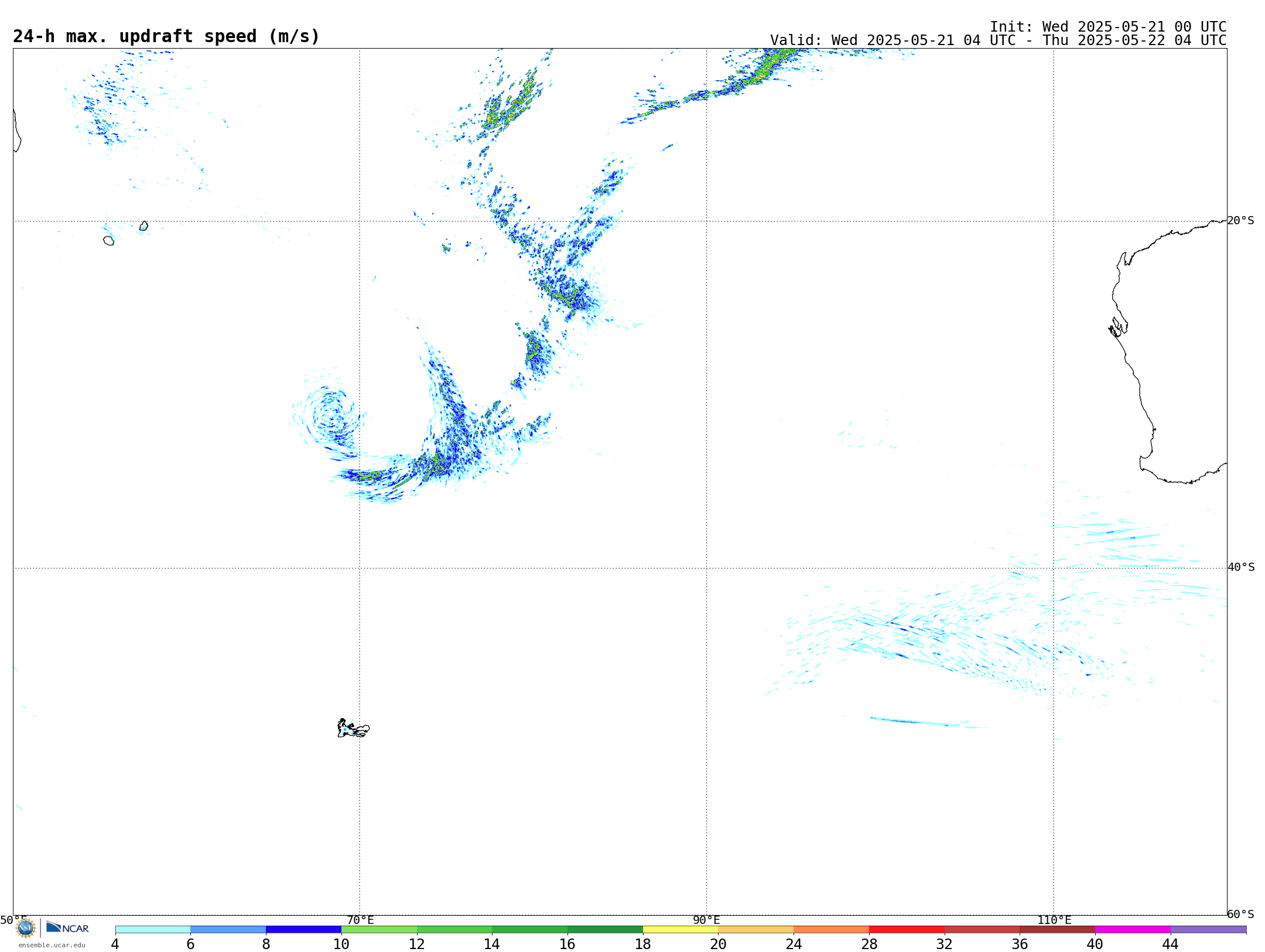Select the light cyan 4–6 color swatch
The width and height of the screenshot is (1265, 952).
coord(153,929)
